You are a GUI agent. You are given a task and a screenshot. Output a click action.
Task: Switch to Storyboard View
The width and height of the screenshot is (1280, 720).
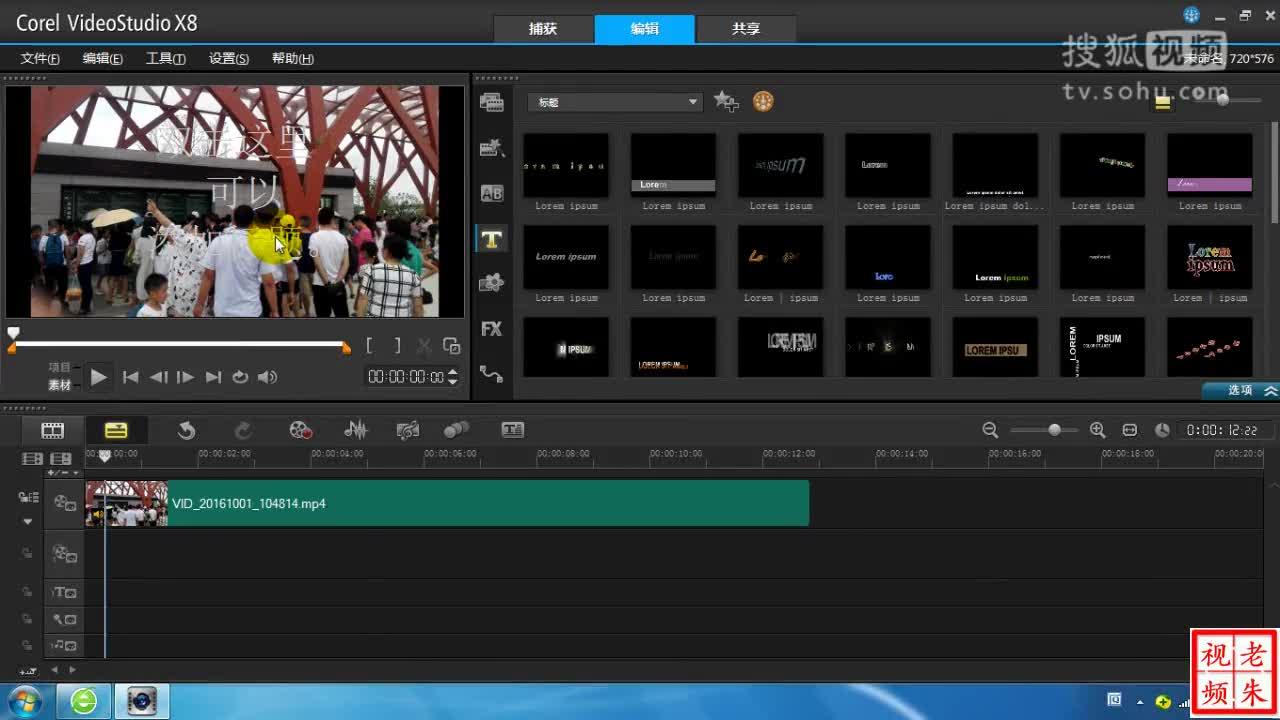tap(52, 430)
